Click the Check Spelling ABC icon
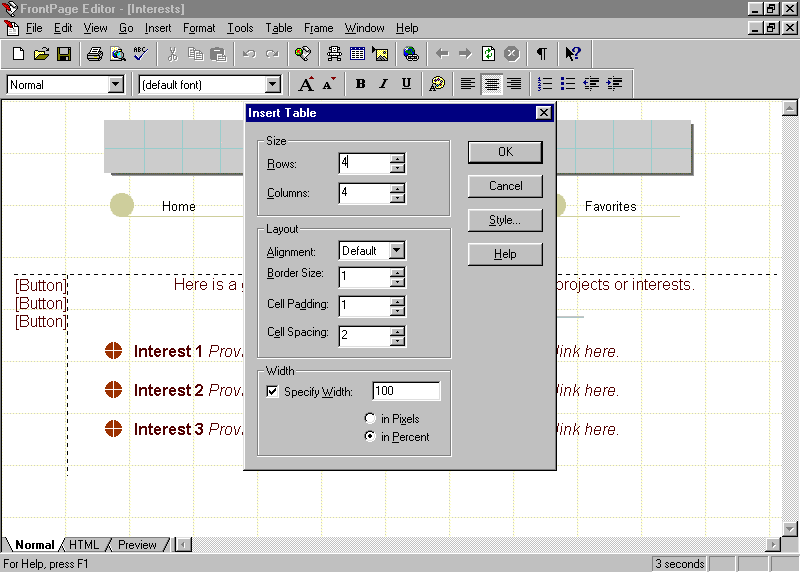This screenshot has width=800, height=572. 140,54
